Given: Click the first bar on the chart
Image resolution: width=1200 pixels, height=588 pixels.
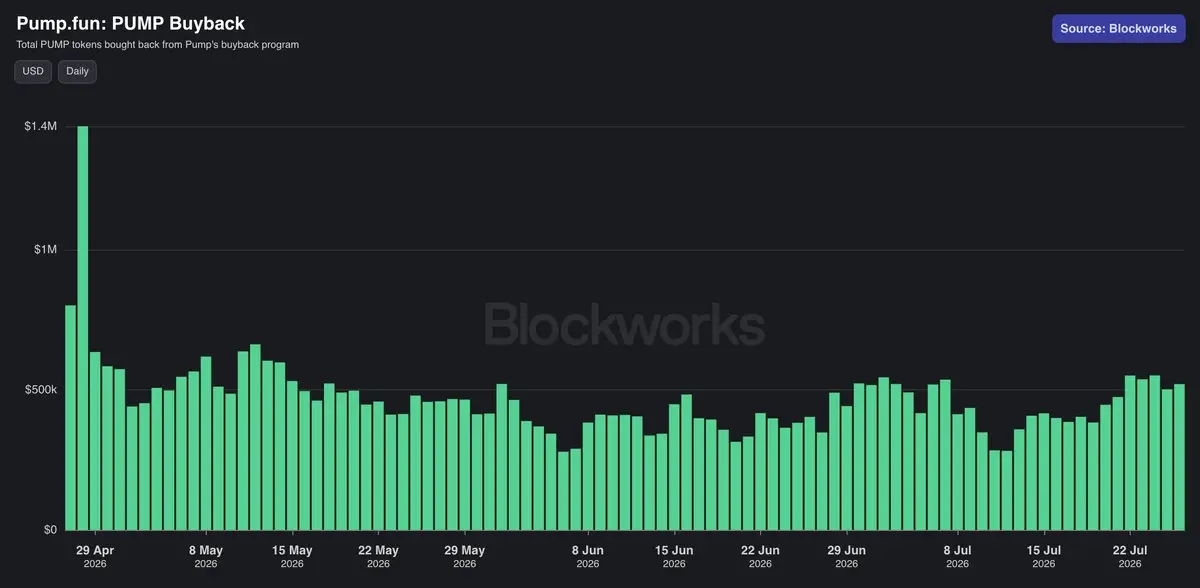Looking at the screenshot, I should [70, 417].
